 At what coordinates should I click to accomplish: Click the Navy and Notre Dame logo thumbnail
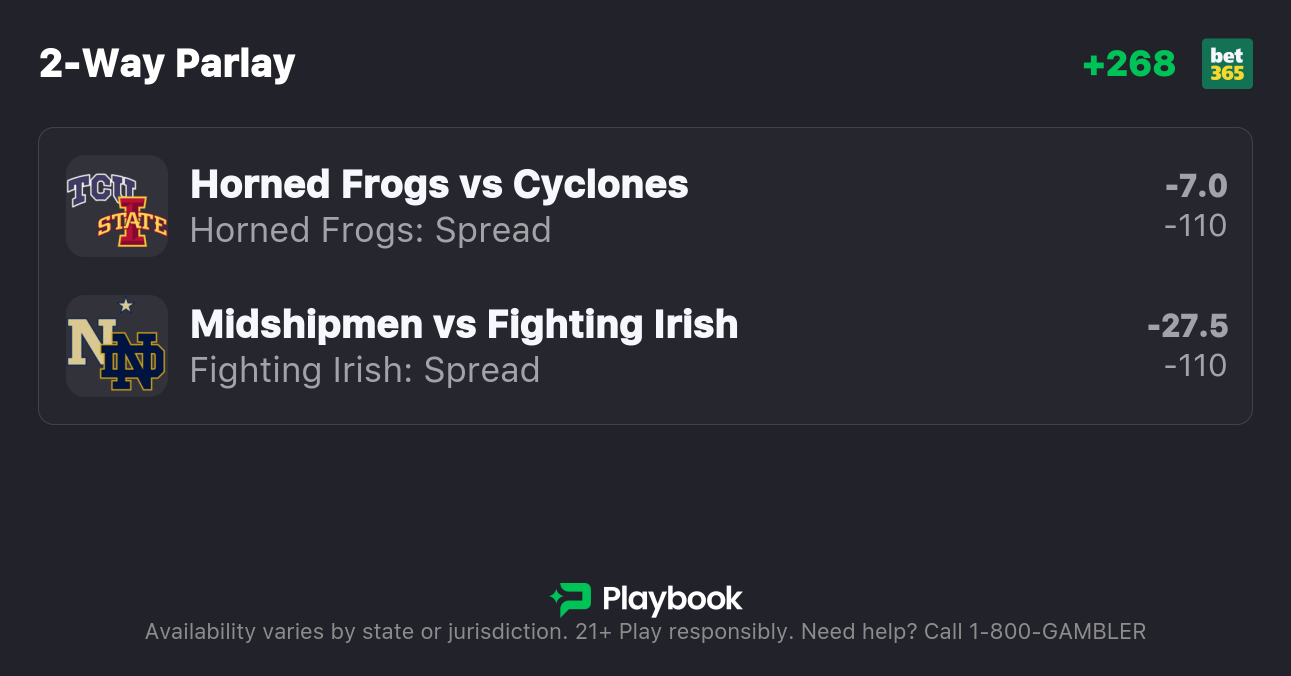[x=117, y=346]
